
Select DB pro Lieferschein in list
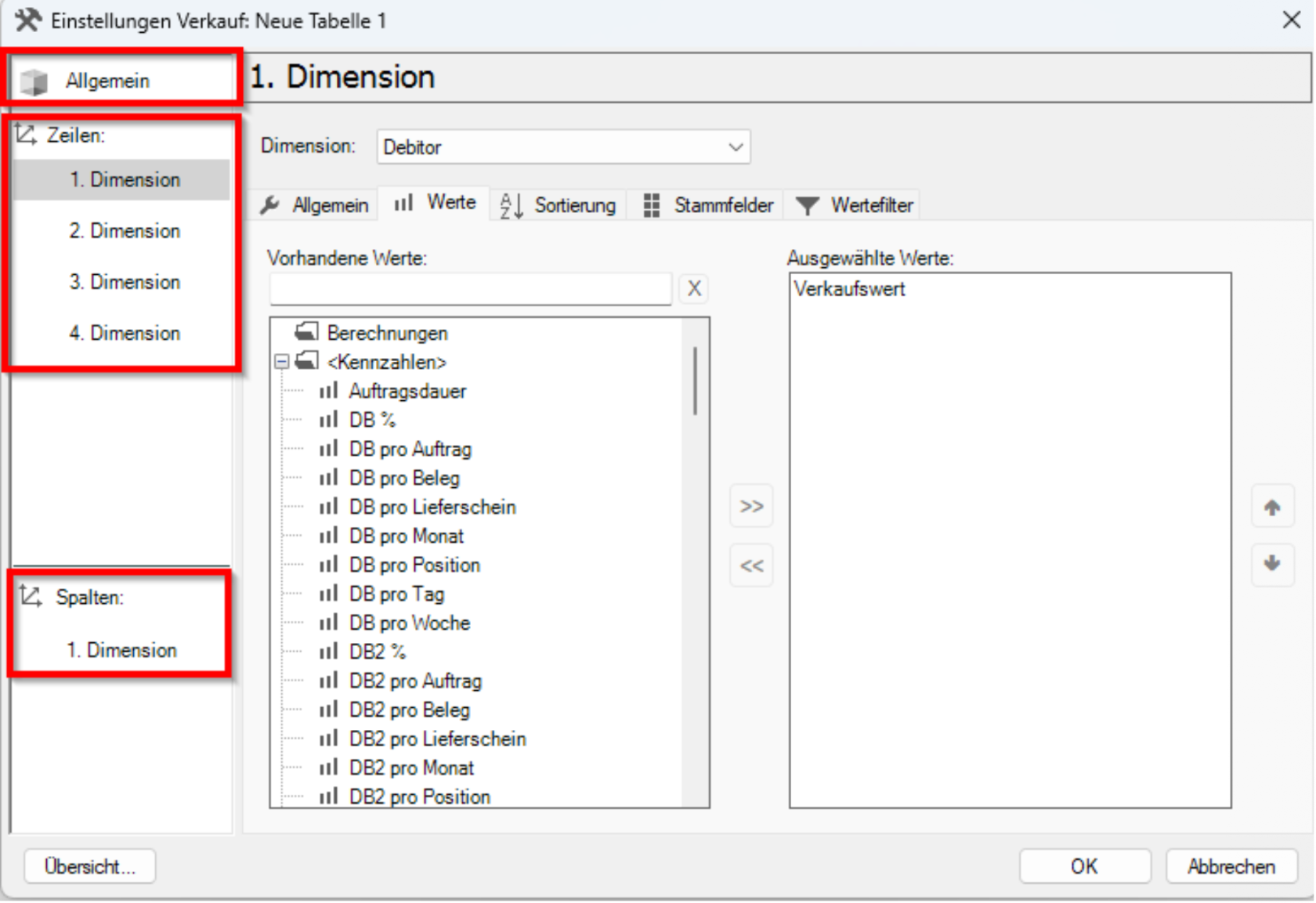tap(432, 507)
